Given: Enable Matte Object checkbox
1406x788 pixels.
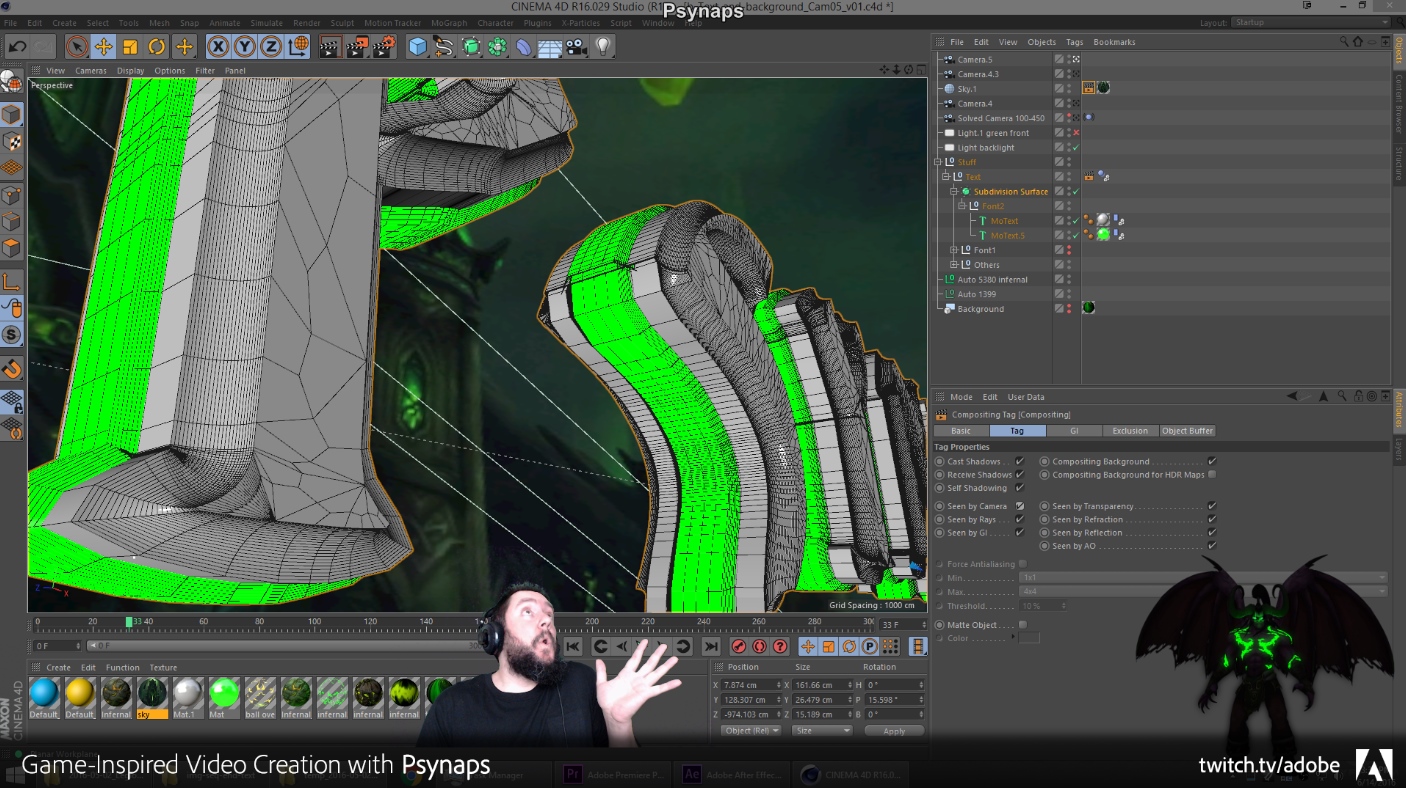Looking at the screenshot, I should pos(1022,625).
